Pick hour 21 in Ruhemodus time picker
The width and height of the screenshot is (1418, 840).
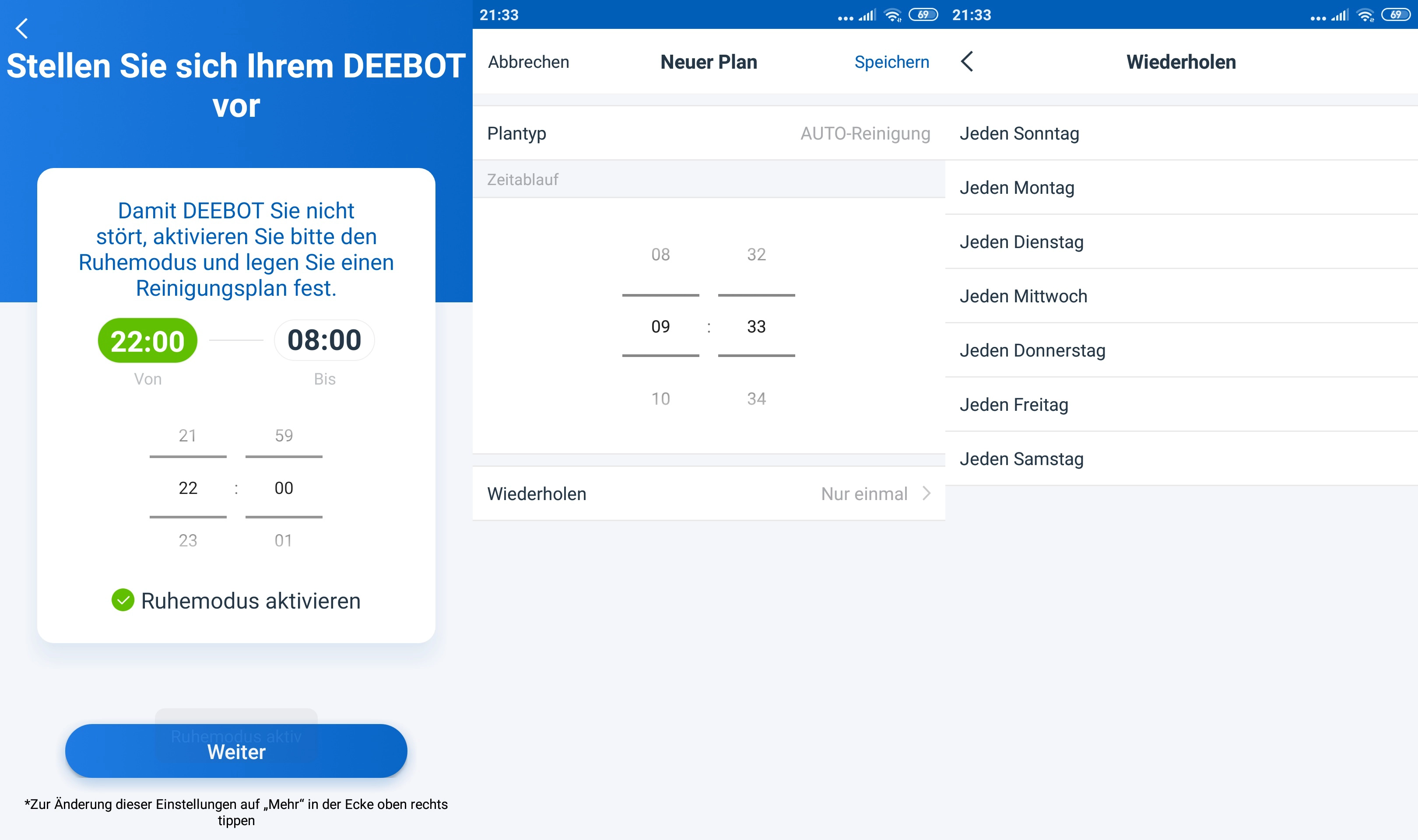[x=188, y=435]
